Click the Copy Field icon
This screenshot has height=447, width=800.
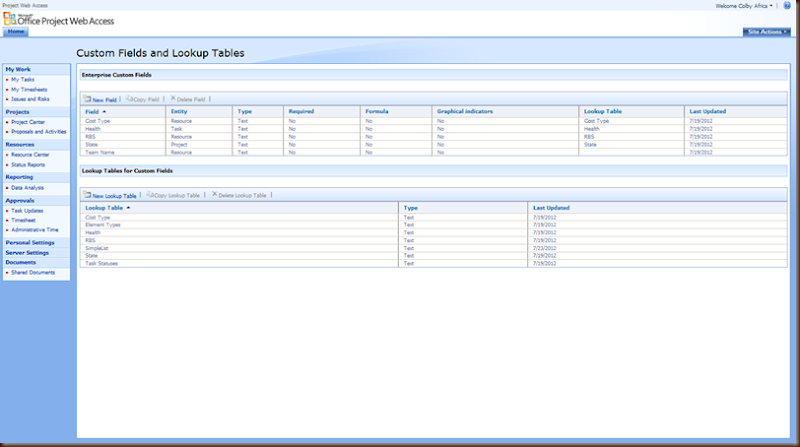129,98
